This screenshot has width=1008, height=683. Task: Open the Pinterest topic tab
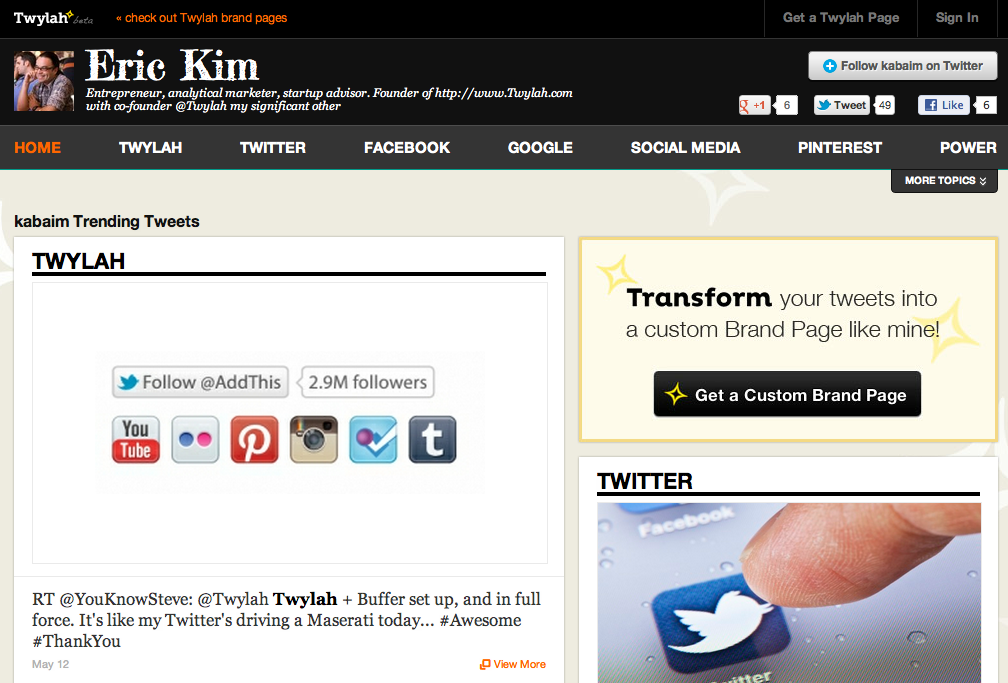point(840,148)
